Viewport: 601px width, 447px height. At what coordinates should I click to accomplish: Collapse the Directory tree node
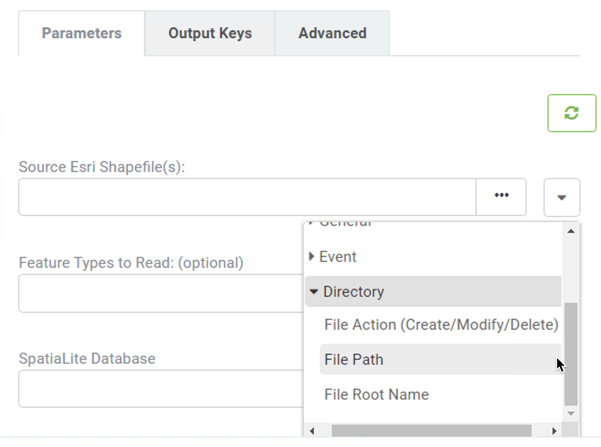click(314, 292)
